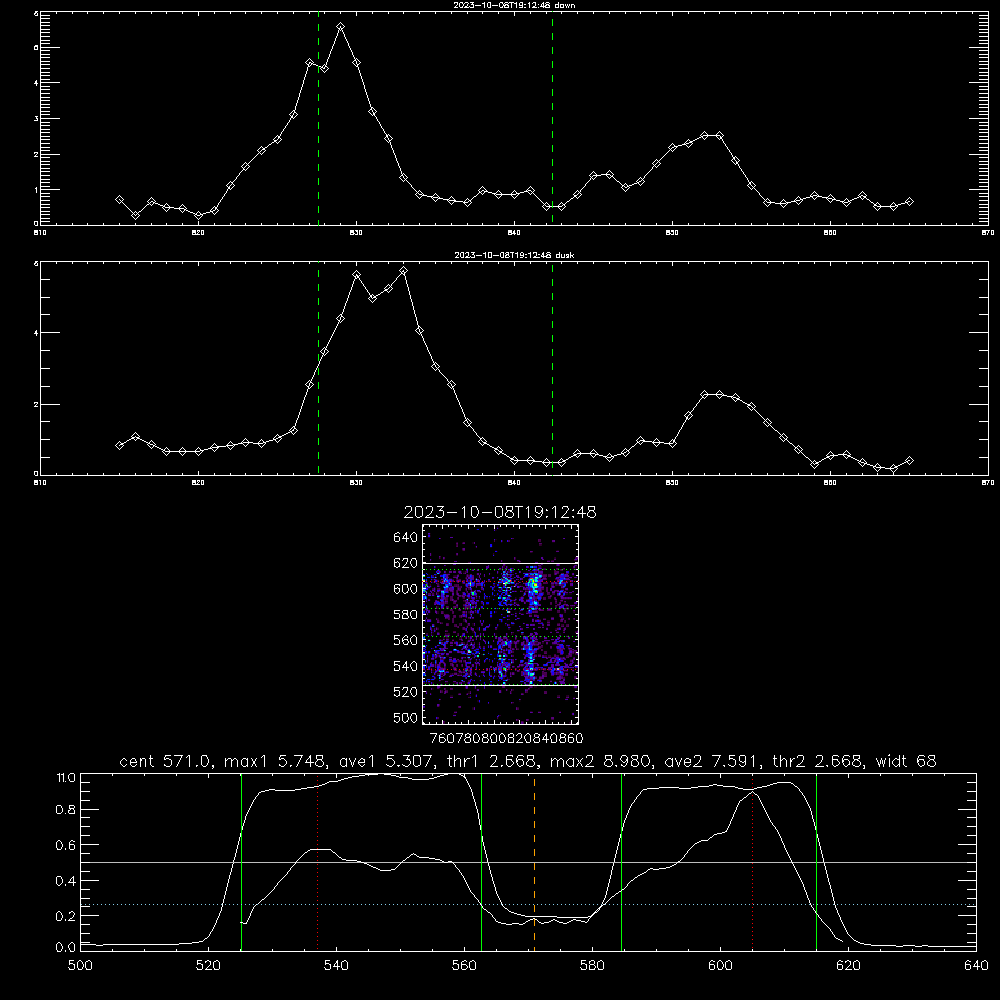Click the leftmost diamond marker in the dawn plot

(x=119, y=200)
